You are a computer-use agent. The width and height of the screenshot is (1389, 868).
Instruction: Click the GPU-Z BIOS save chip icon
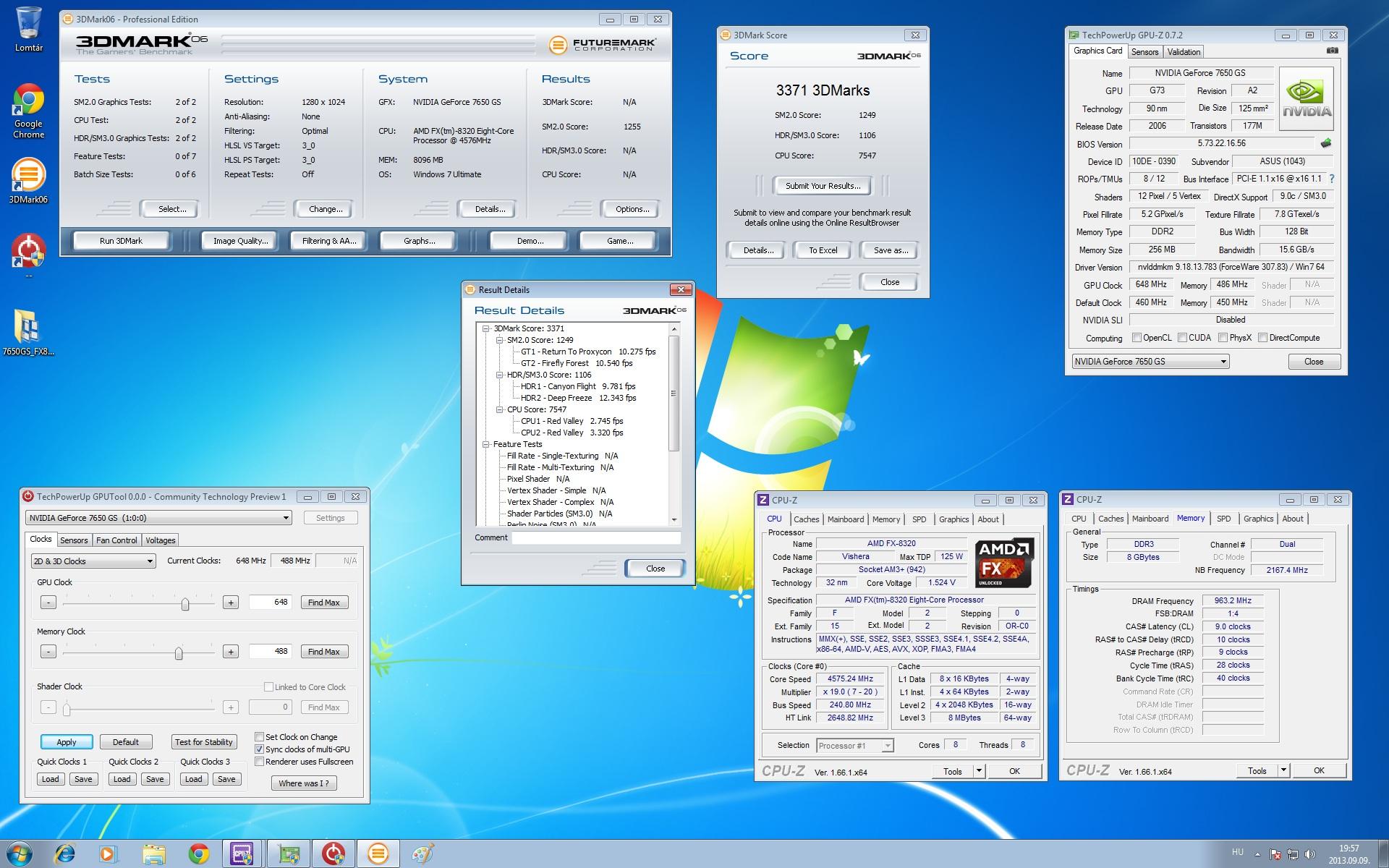coord(1325,143)
